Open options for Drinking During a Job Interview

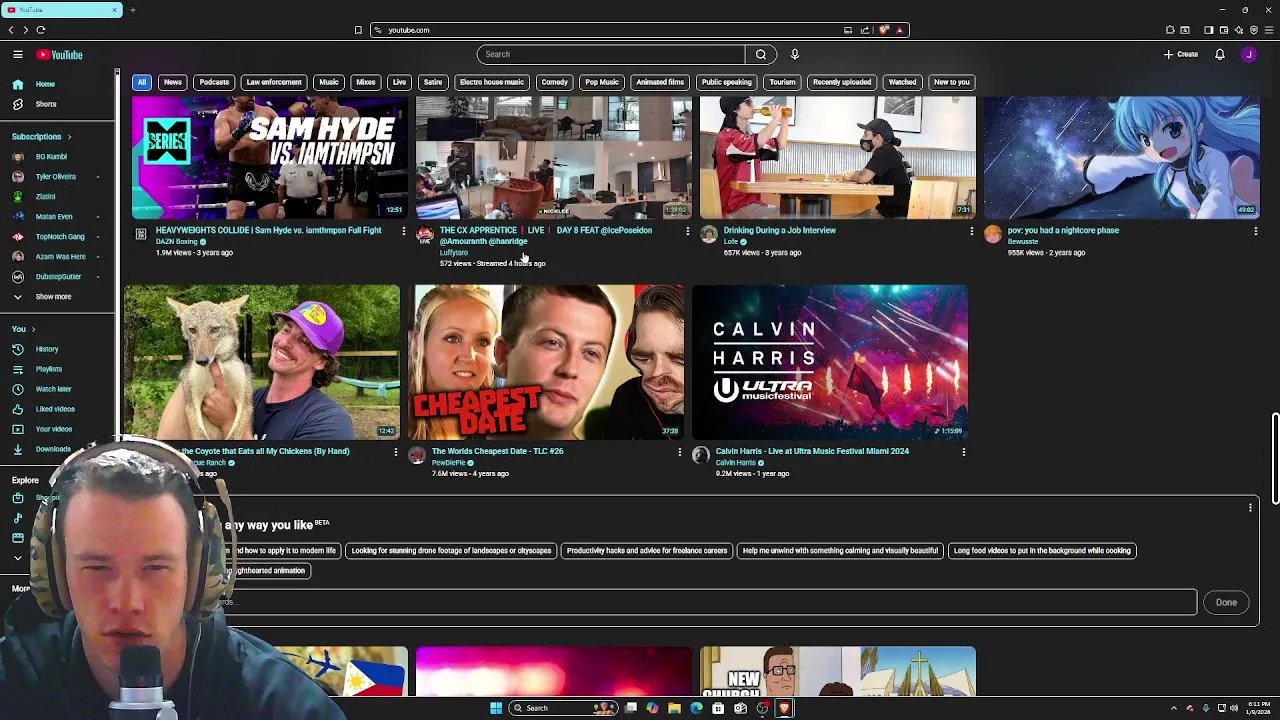click(971, 231)
